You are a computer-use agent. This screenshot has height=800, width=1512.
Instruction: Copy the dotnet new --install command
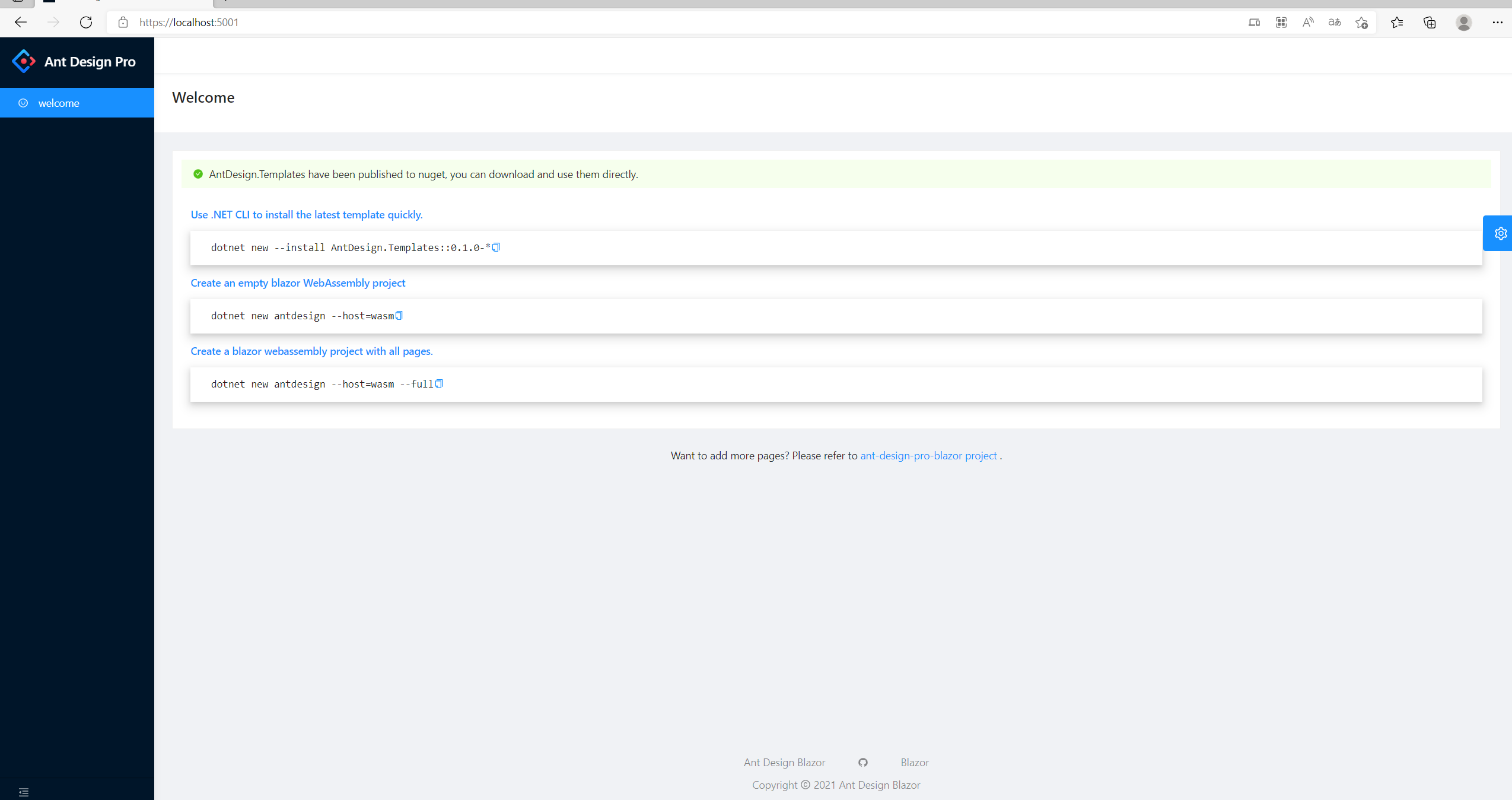(x=496, y=247)
